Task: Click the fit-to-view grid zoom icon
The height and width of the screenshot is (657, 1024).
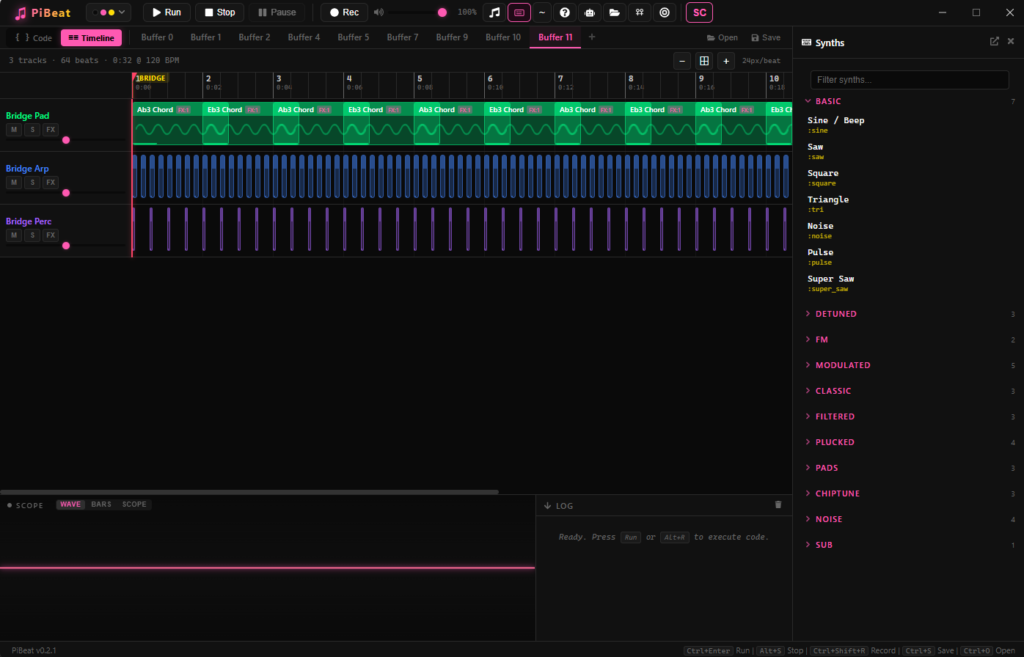Action: [x=704, y=61]
